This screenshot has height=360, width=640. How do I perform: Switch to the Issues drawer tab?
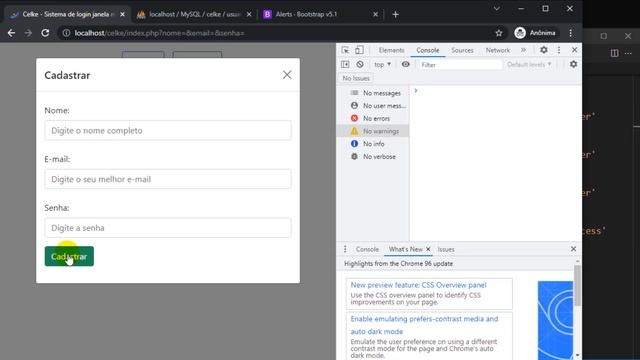tap(446, 249)
